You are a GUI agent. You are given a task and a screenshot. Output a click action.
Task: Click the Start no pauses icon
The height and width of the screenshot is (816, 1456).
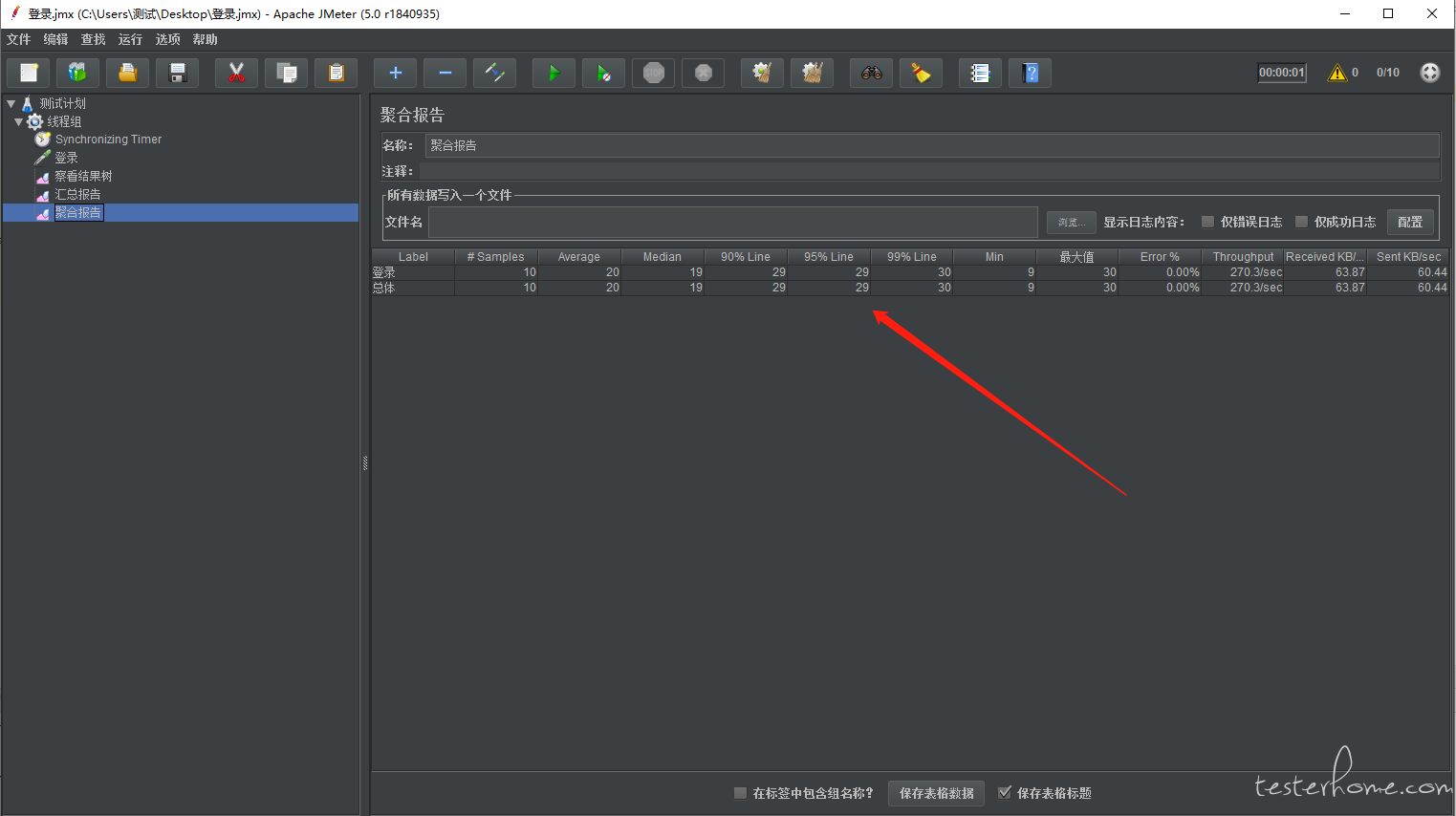pyautogui.click(x=603, y=73)
